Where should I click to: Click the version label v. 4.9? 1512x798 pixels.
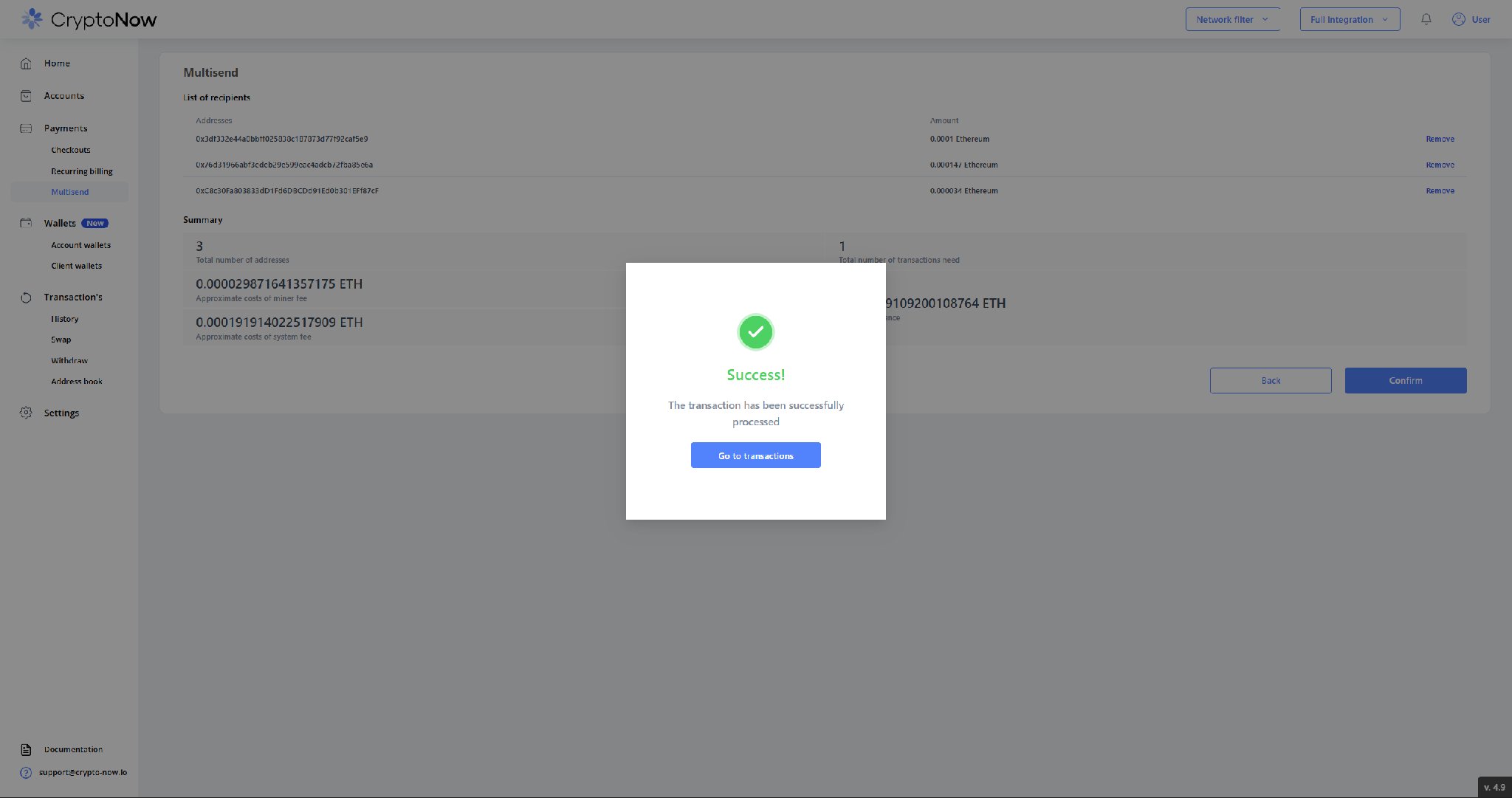tap(1494, 787)
